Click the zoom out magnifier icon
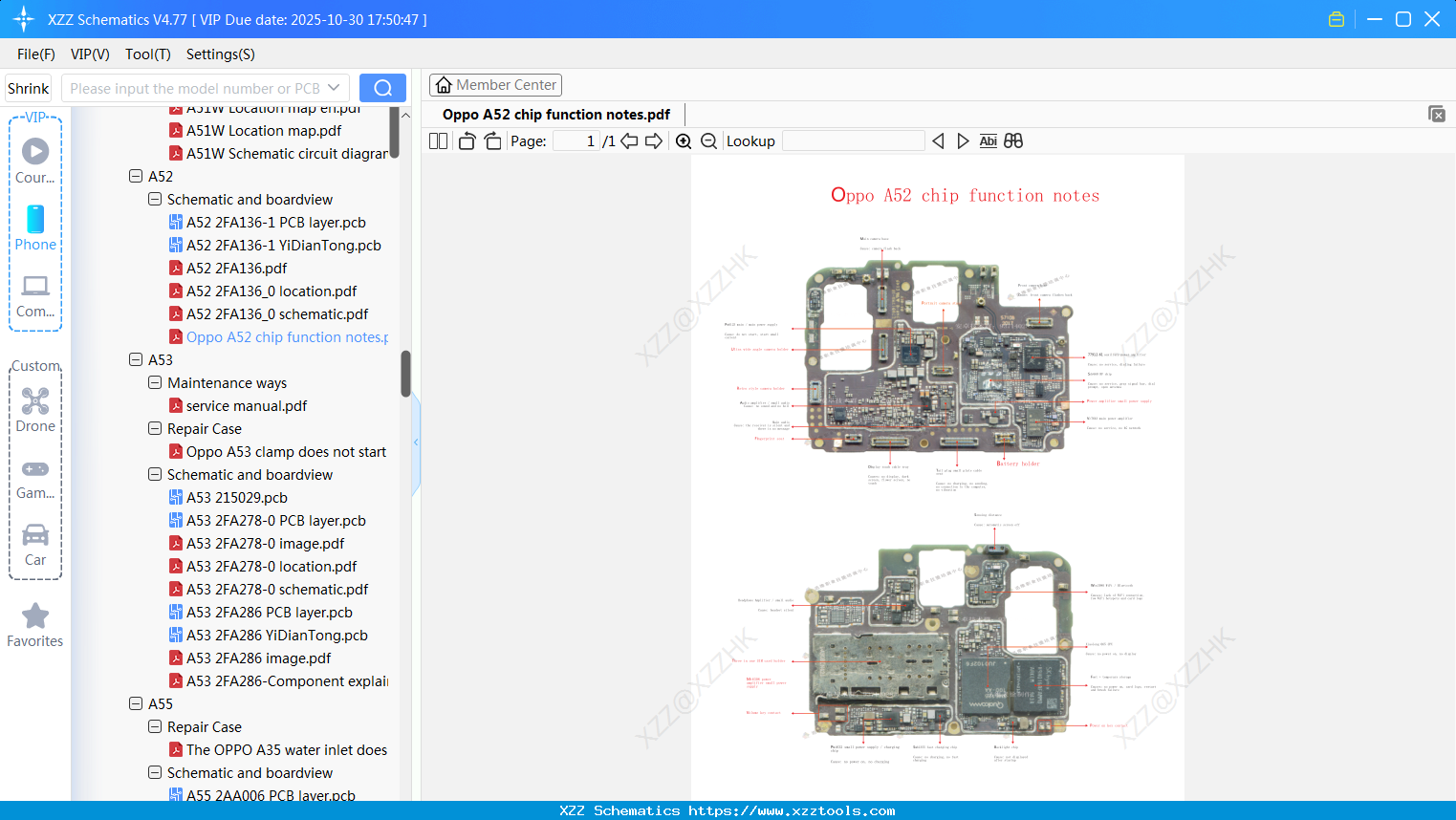Viewport: 1456px width, 820px height. [708, 141]
